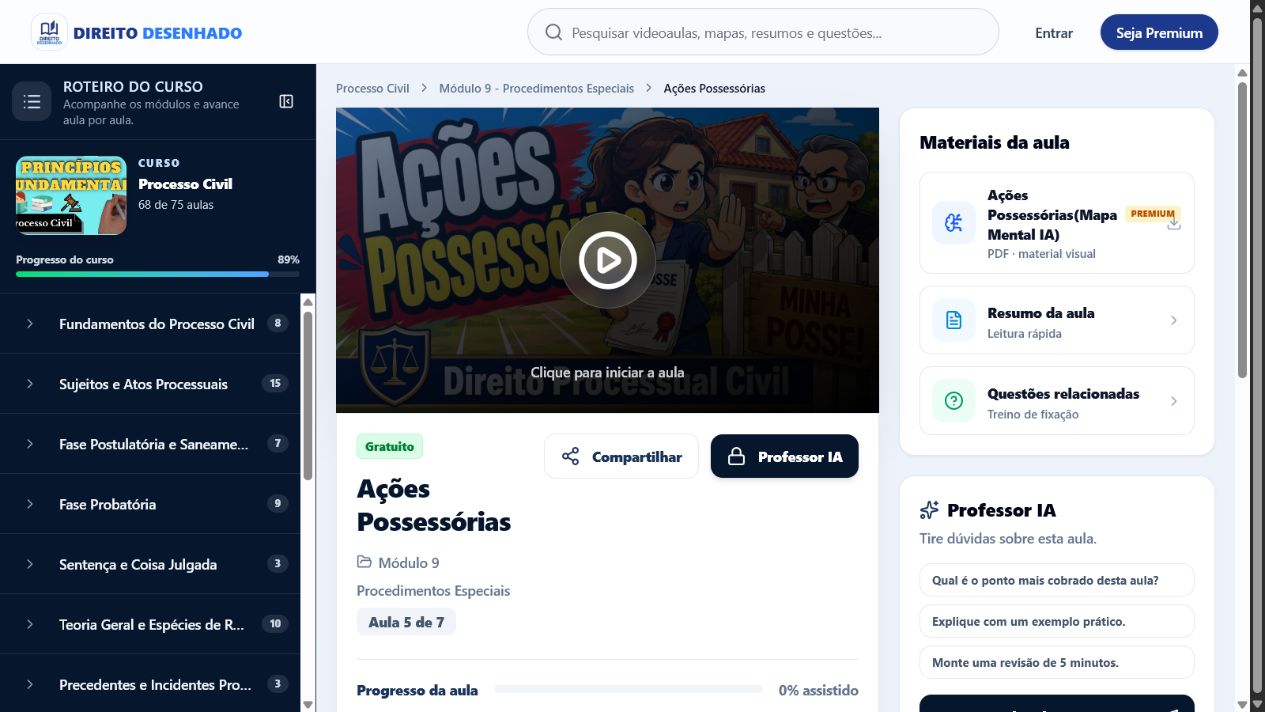
Task: Click the Resumo da aula document icon
Action: pyautogui.click(x=953, y=320)
